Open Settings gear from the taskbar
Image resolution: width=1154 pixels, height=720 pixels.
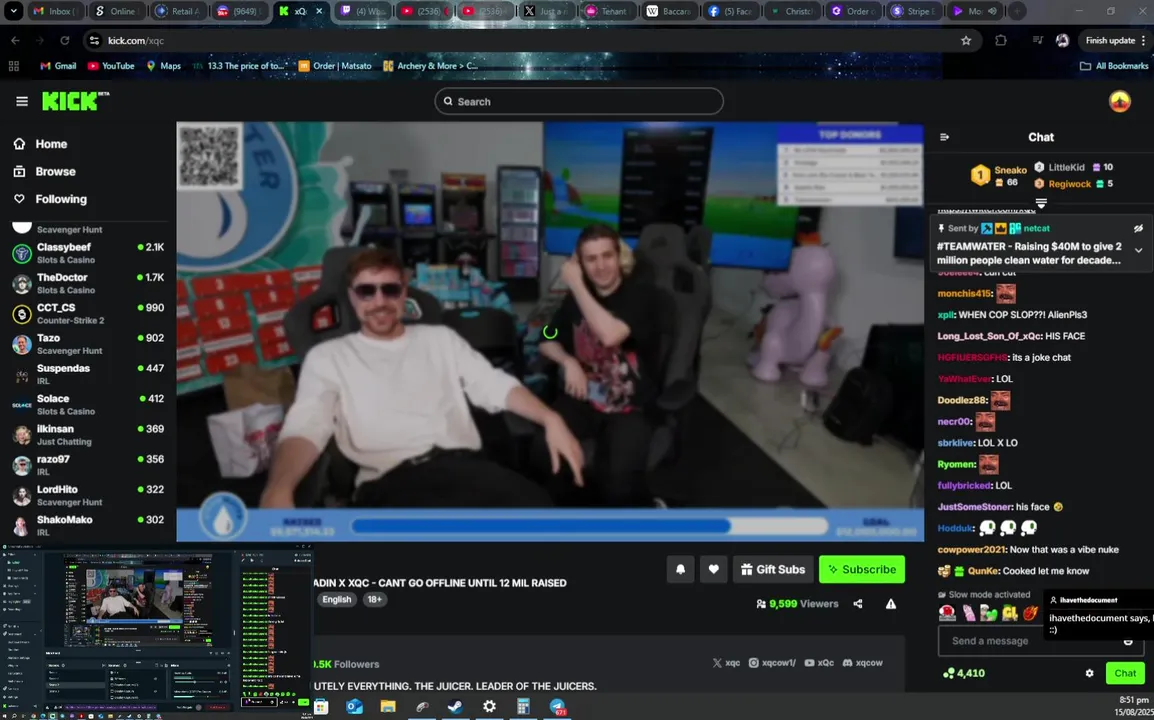point(489,707)
